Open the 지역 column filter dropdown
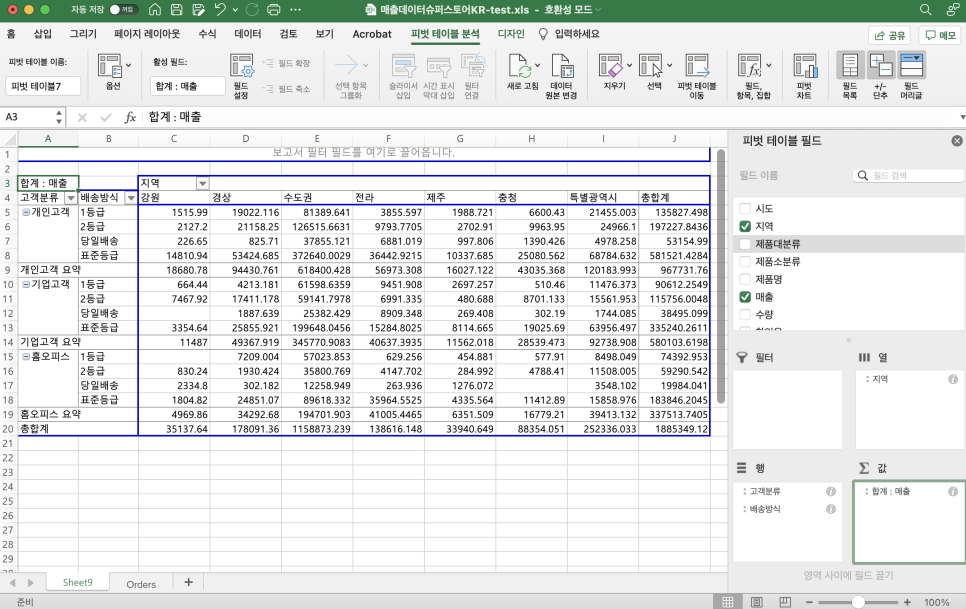The width and height of the screenshot is (966, 609). coord(202,184)
